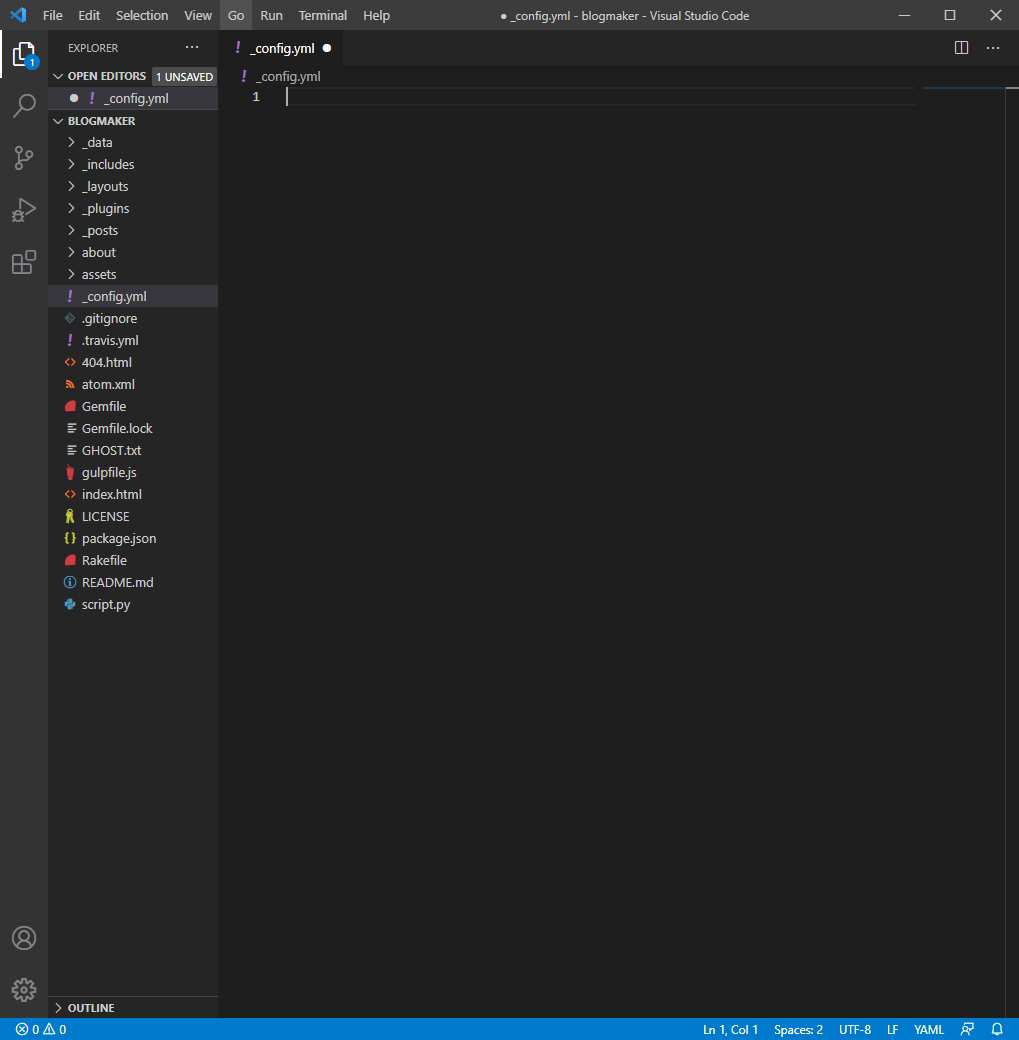
Task: Click the VS Code logo icon
Action: pyautogui.click(x=19, y=15)
